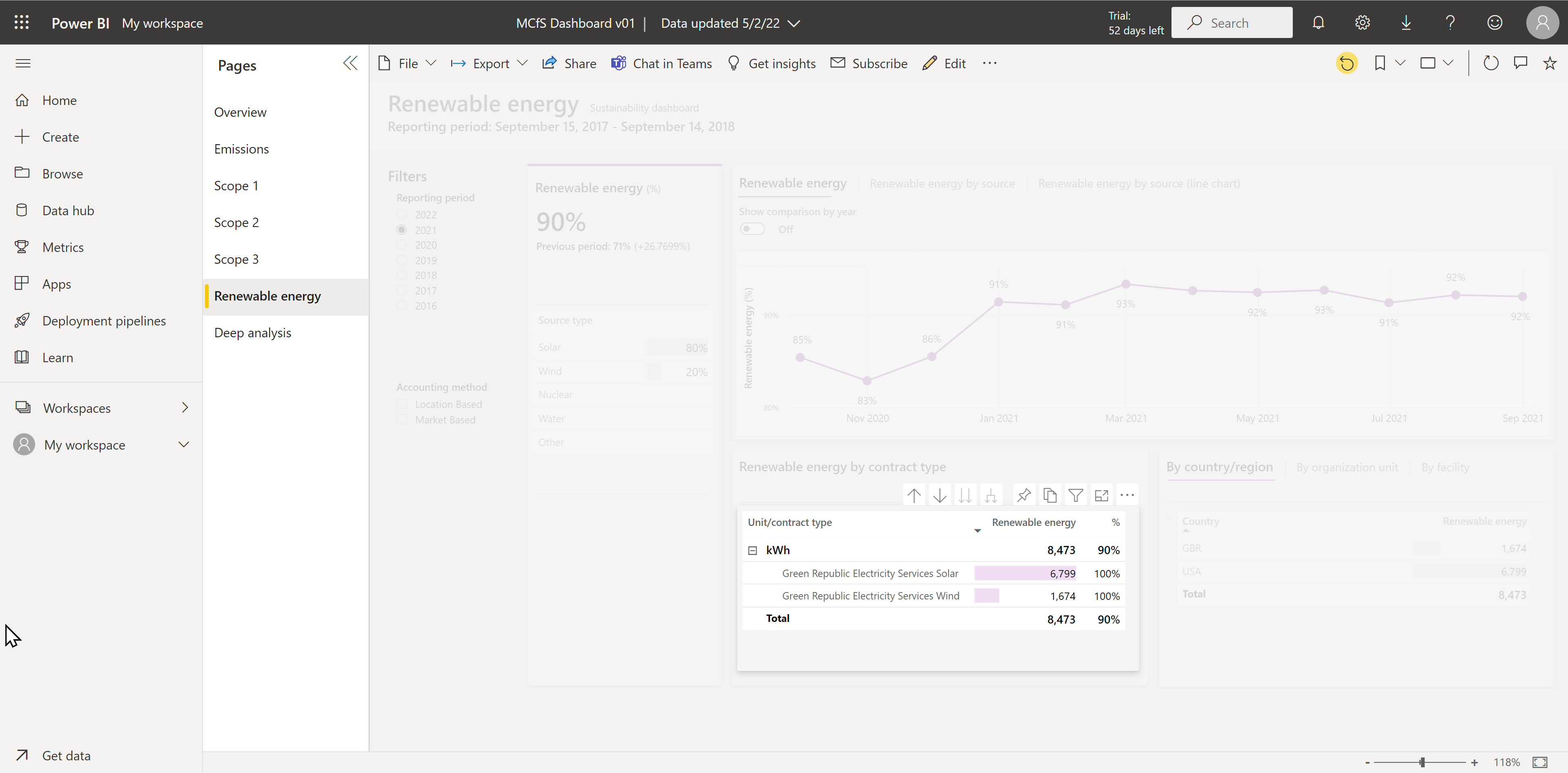Reset filters to default
The image size is (1568, 773).
(x=1347, y=63)
